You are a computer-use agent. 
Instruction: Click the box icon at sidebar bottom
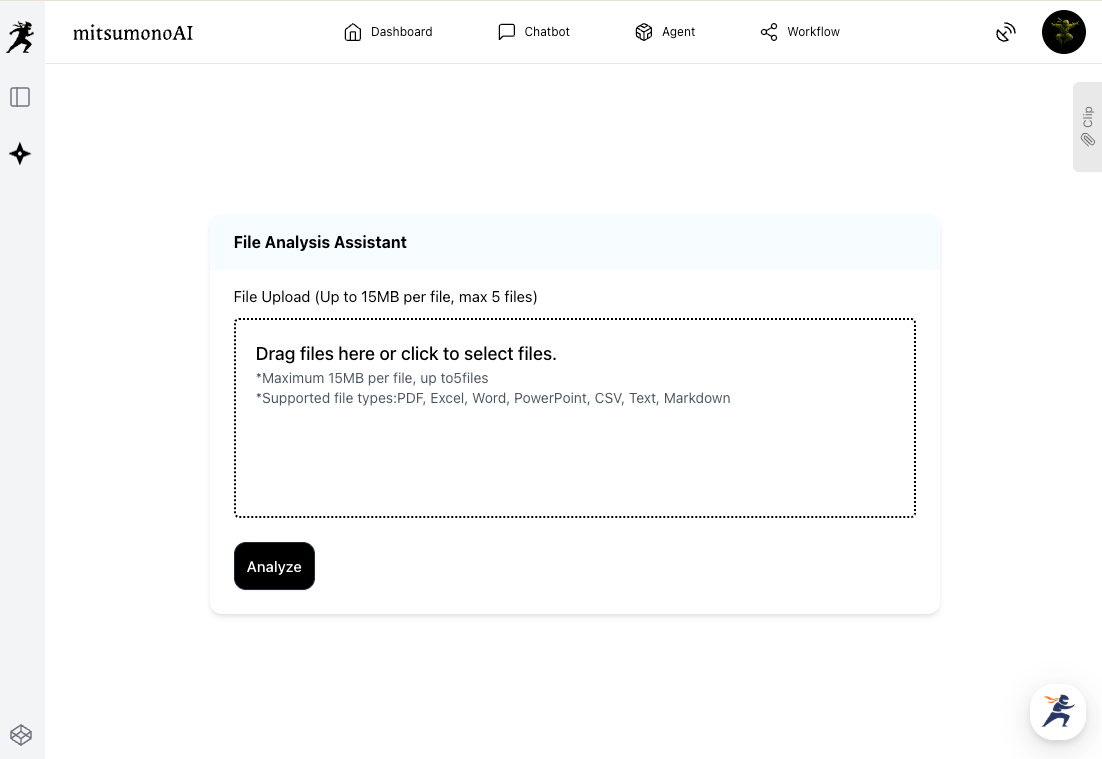(x=21, y=735)
